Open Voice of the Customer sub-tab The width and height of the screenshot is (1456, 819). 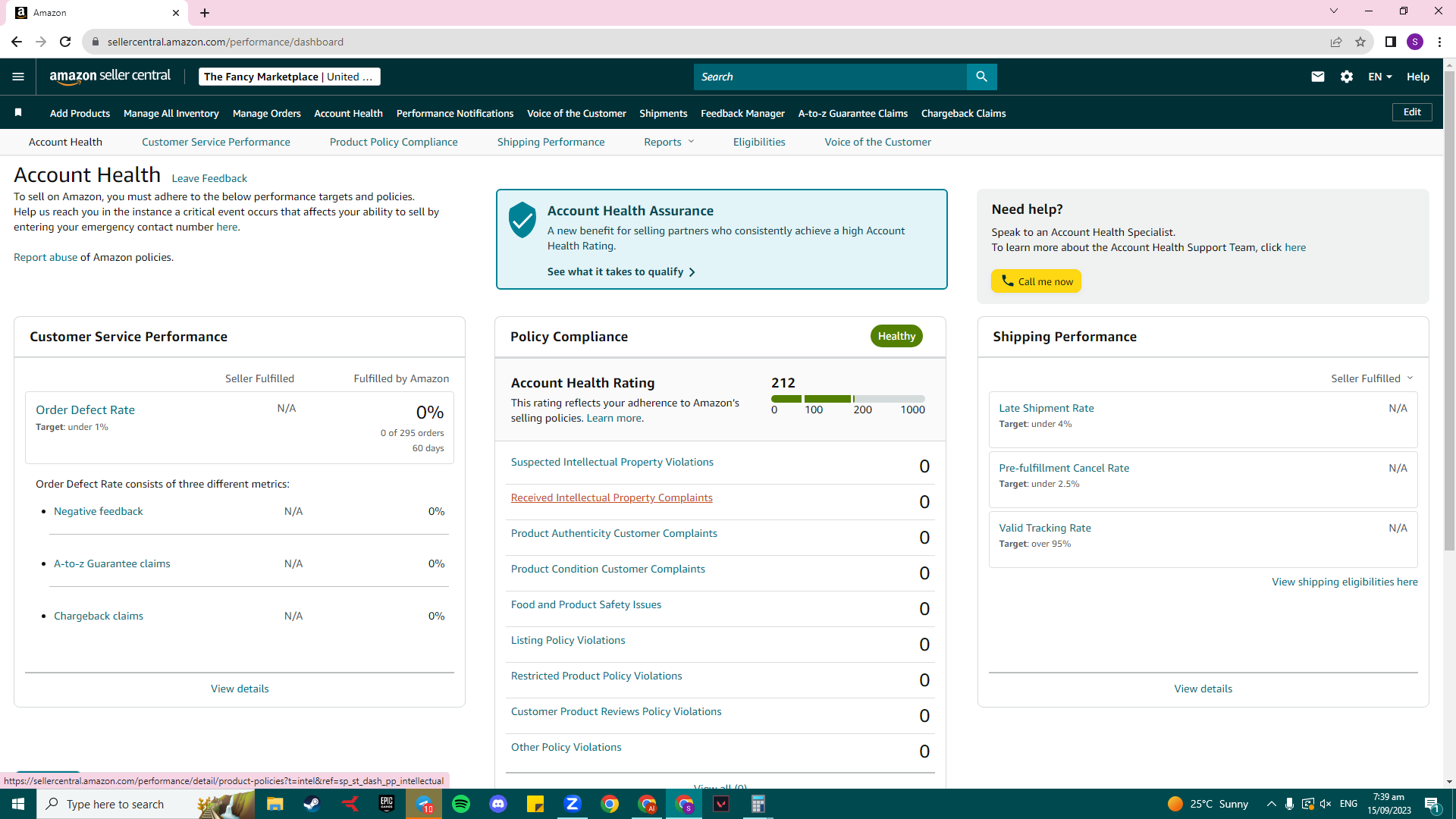click(878, 142)
